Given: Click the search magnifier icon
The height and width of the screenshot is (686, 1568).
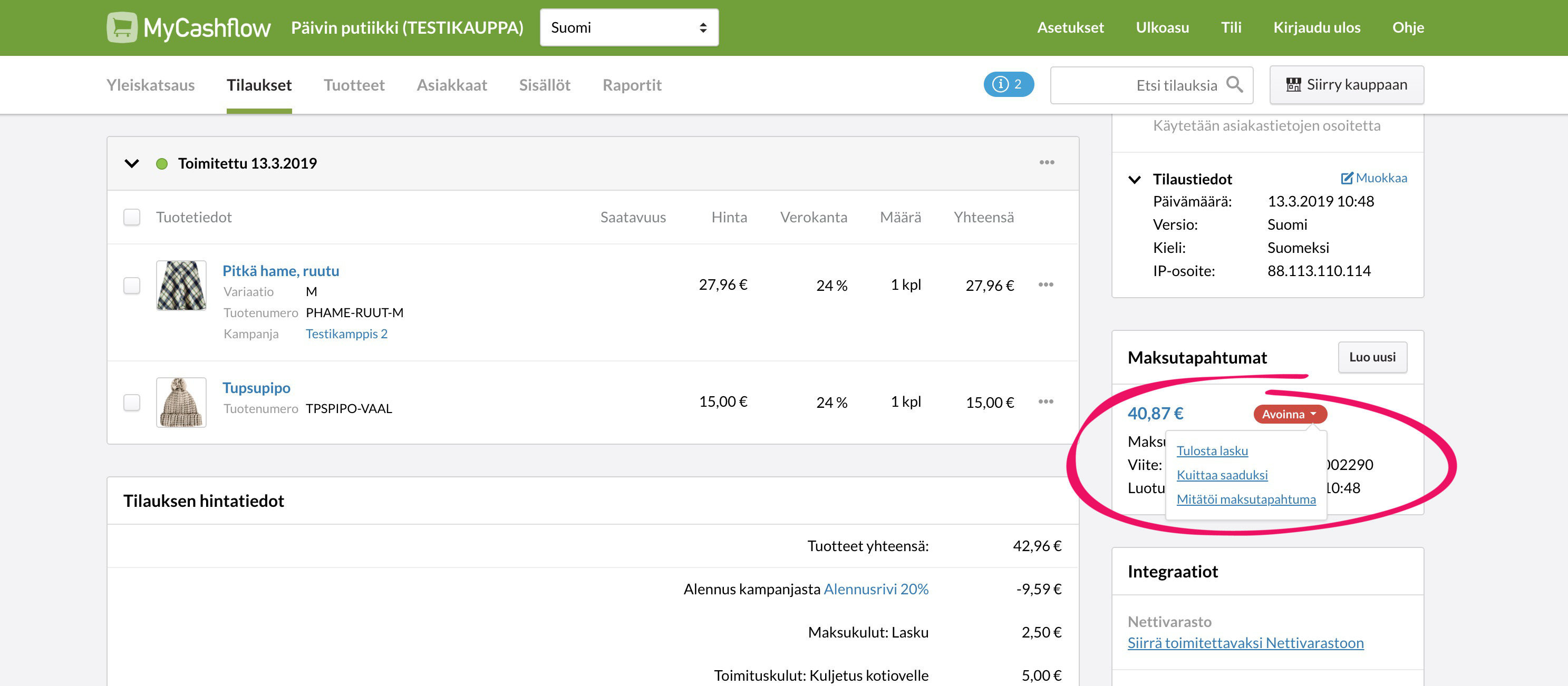Looking at the screenshot, I should point(1234,84).
